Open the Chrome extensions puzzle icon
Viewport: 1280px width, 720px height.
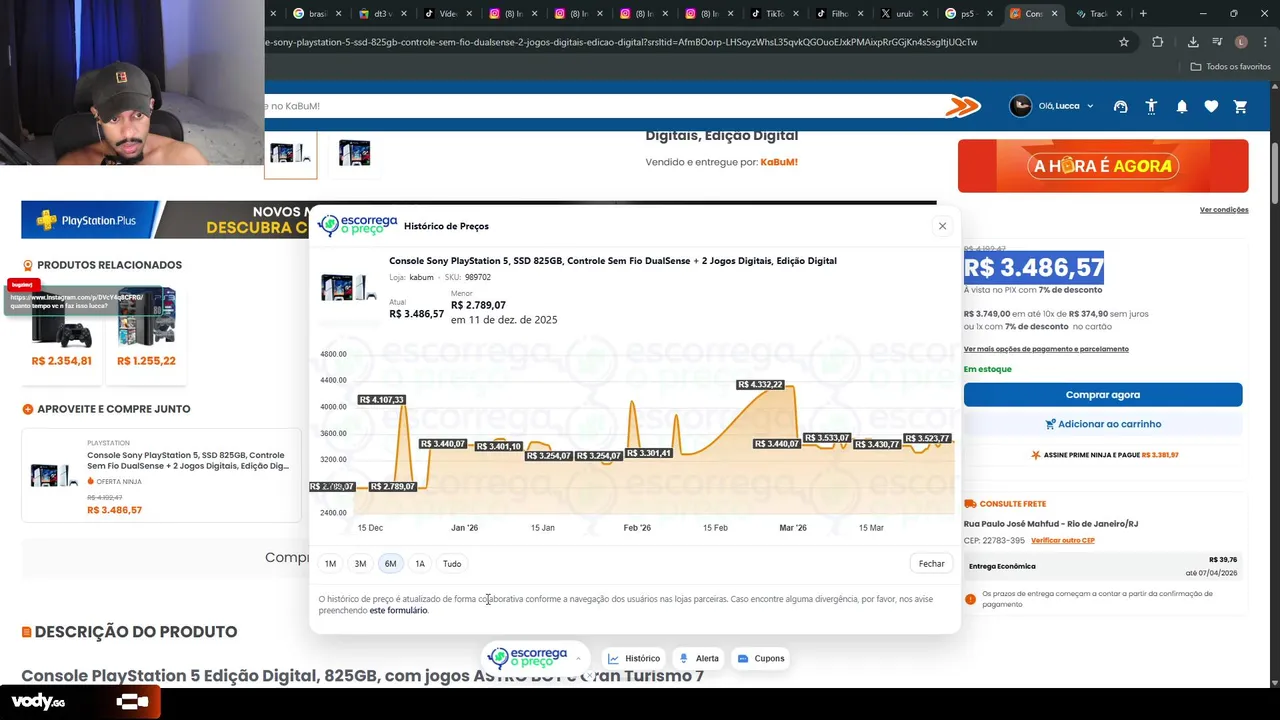point(1158,42)
